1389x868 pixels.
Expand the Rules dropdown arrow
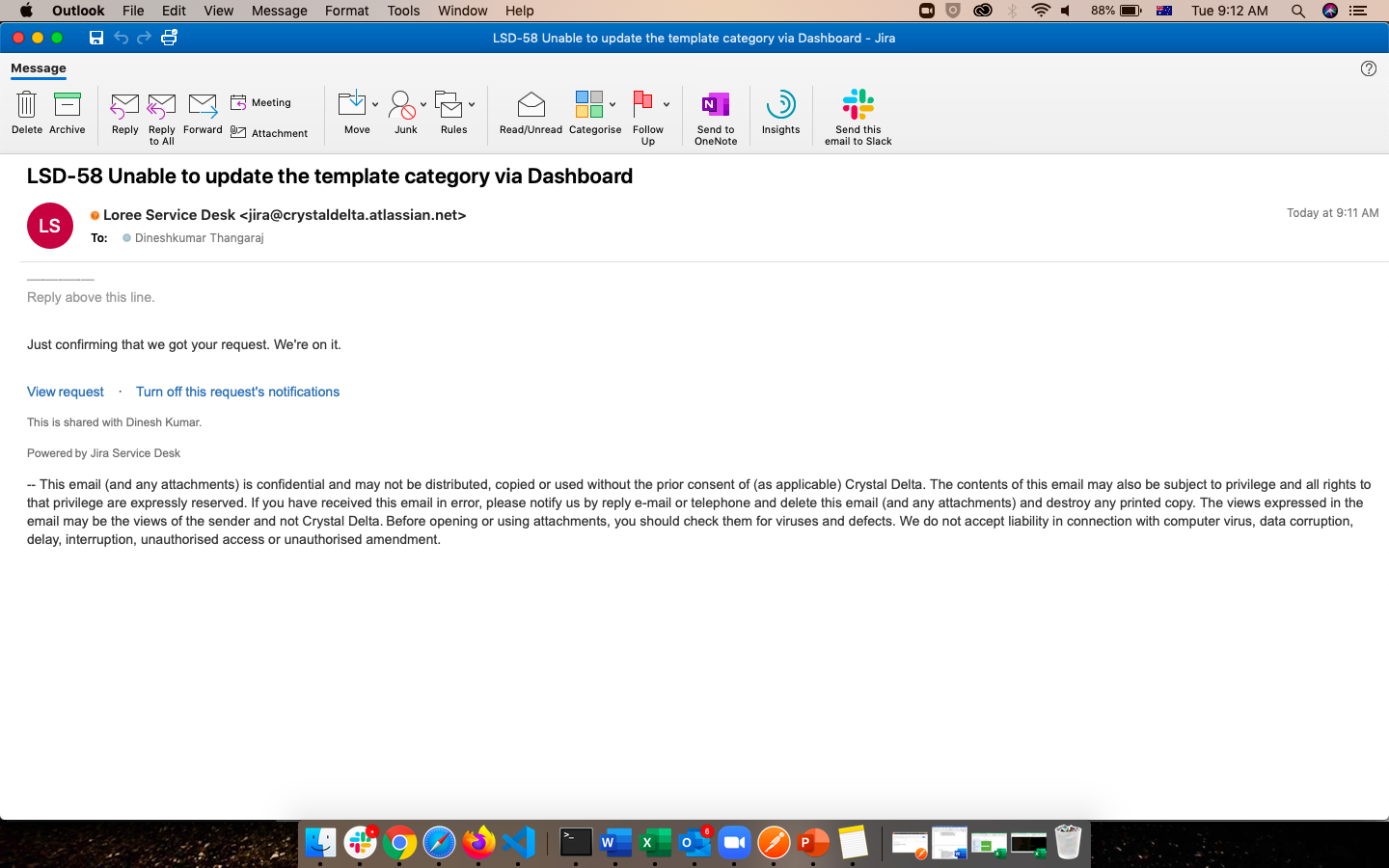[472, 104]
